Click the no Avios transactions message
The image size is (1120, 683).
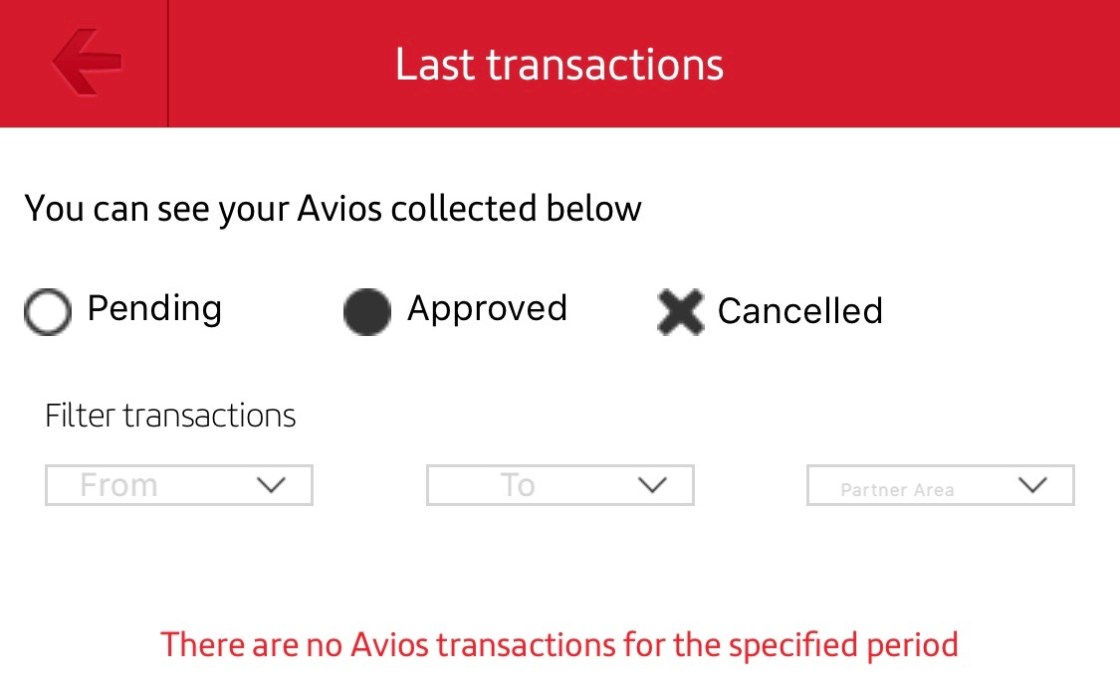pyautogui.click(x=559, y=644)
